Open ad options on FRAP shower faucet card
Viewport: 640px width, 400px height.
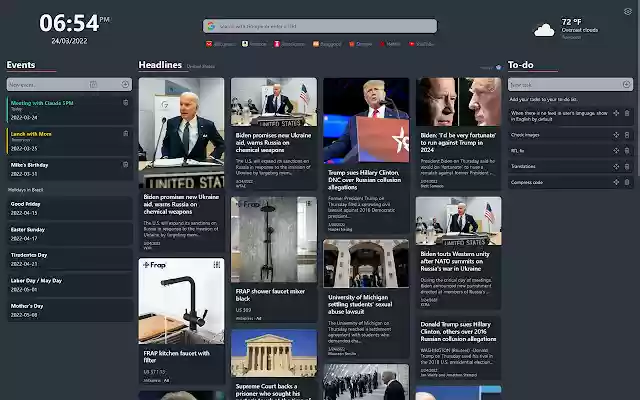309,203
